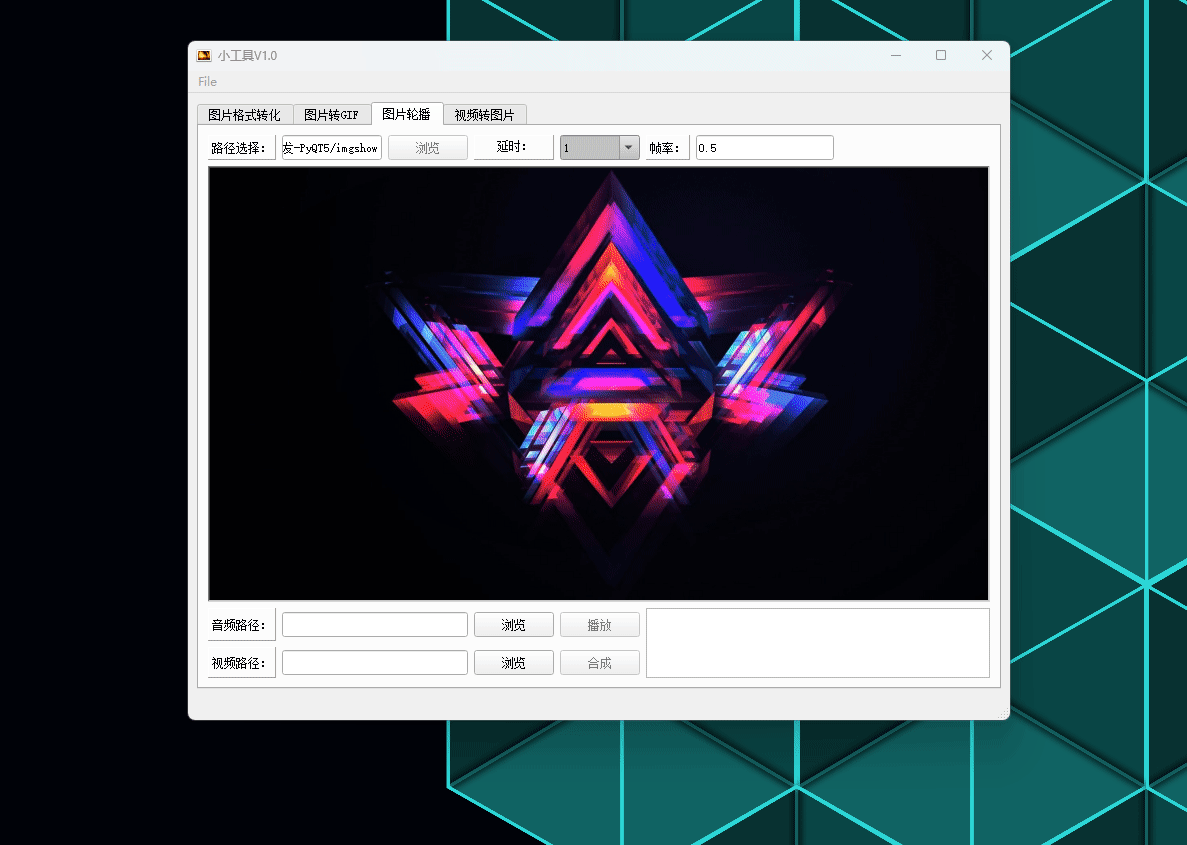Click the 视频路径: label
The height and width of the screenshot is (845, 1187).
pos(239,663)
